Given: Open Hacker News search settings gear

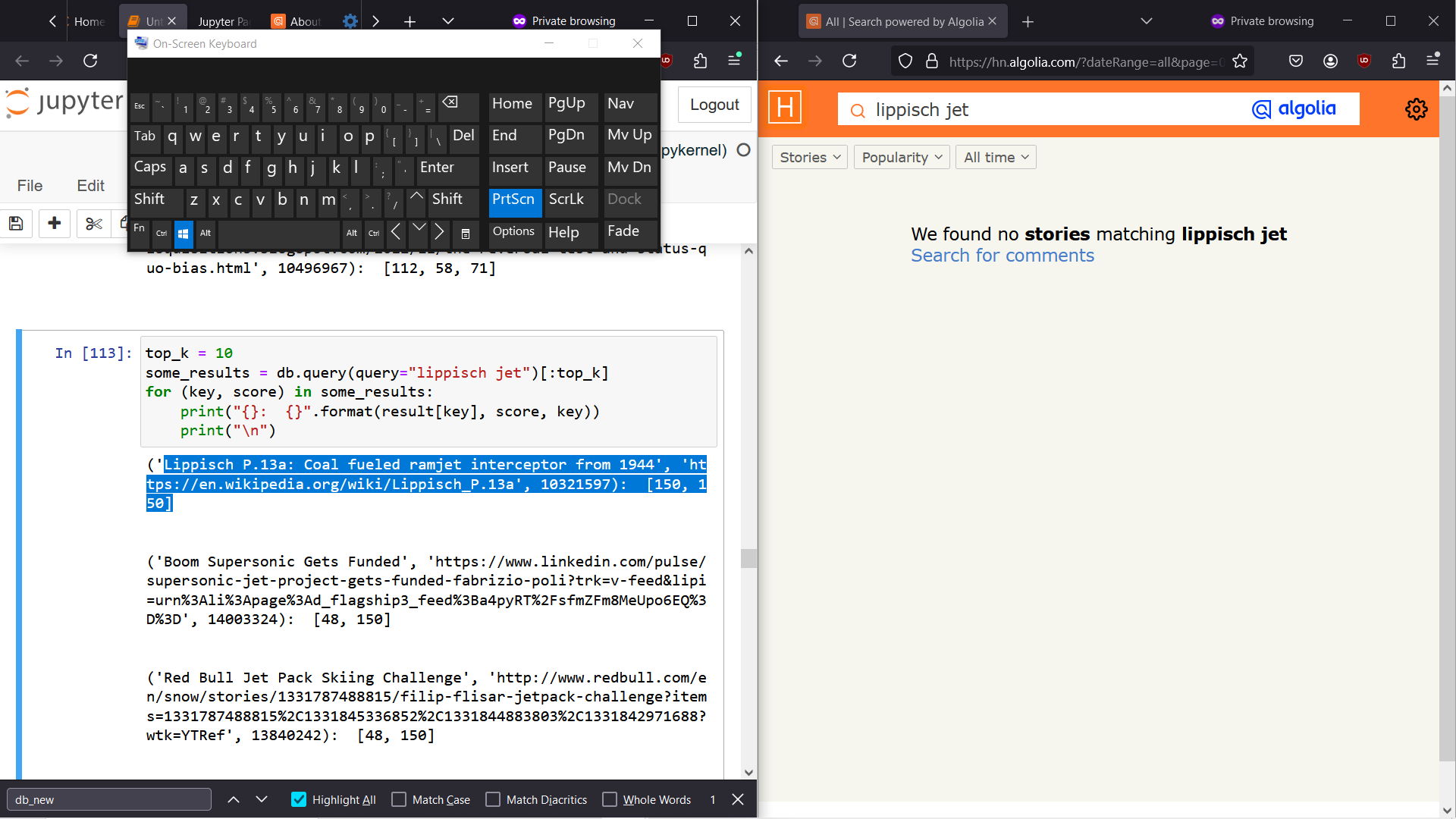Looking at the screenshot, I should pos(1416,109).
